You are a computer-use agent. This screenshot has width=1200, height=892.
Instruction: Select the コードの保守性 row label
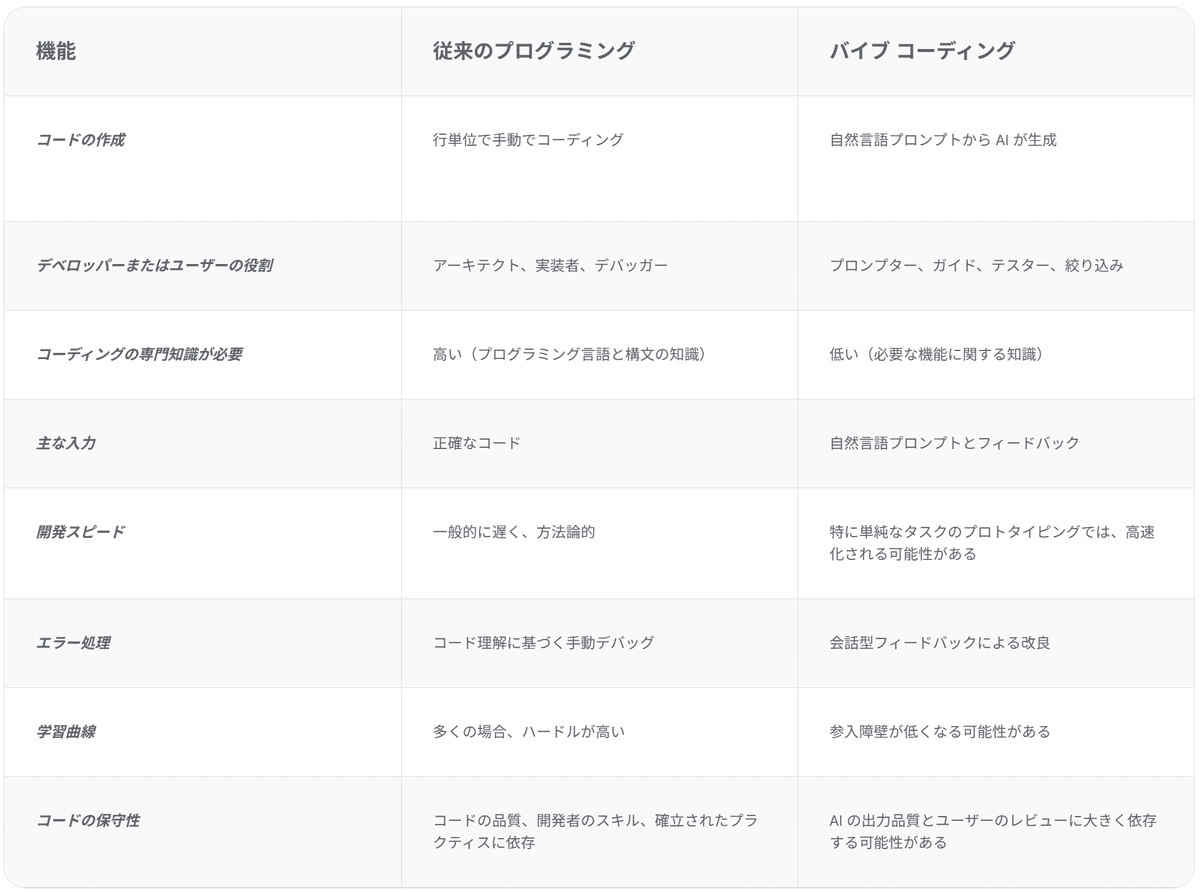click(x=88, y=821)
